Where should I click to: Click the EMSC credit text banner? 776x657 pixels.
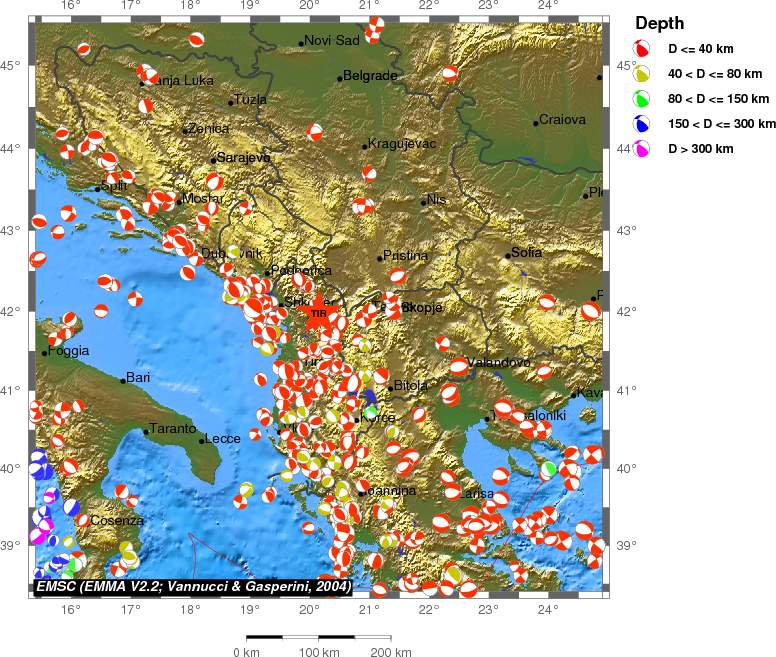192,587
